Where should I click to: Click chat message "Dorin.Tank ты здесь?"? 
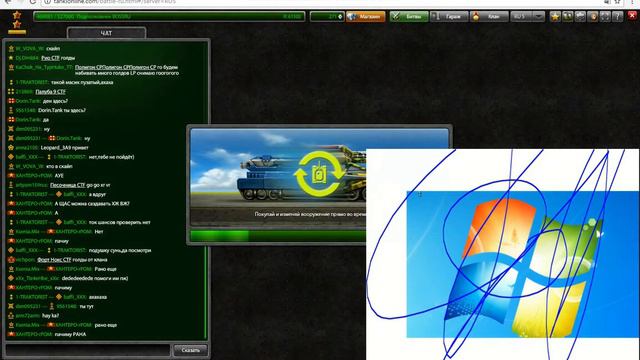click(x=62, y=110)
